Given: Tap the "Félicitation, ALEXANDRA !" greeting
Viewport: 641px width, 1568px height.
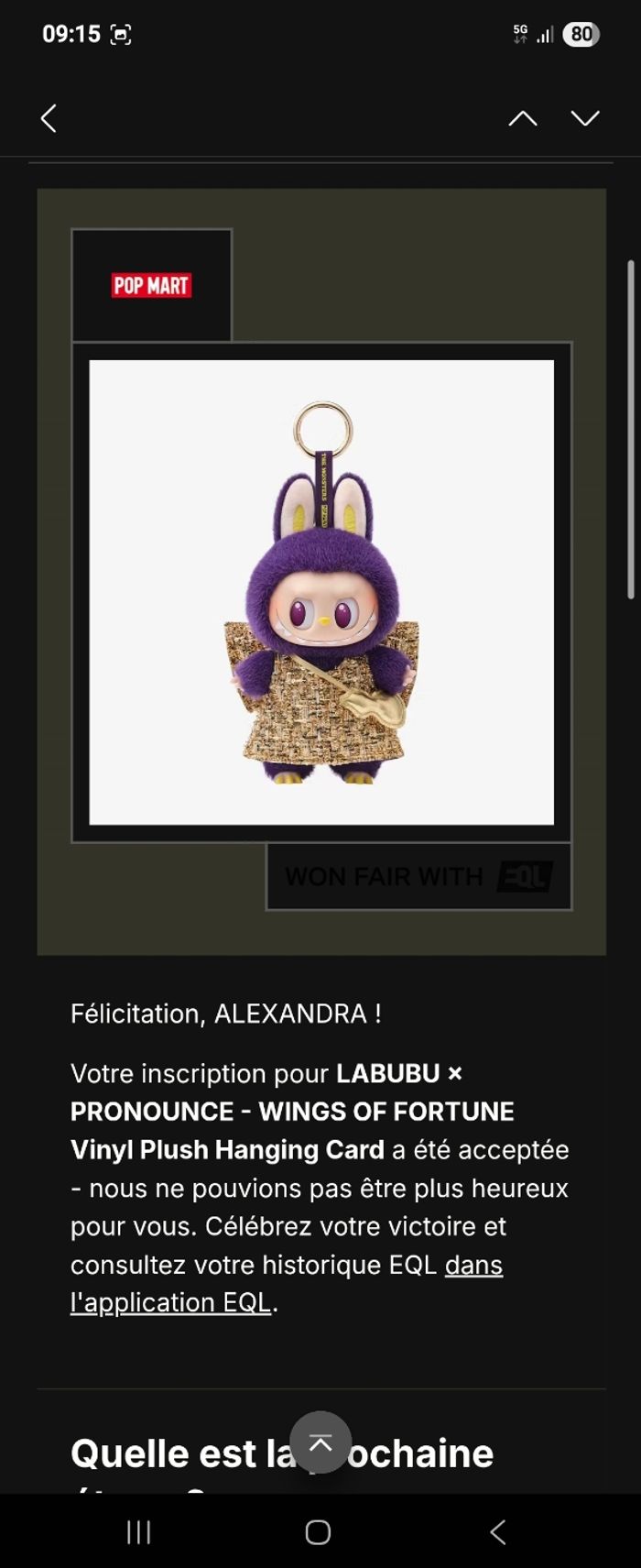Looking at the screenshot, I should [226, 1014].
